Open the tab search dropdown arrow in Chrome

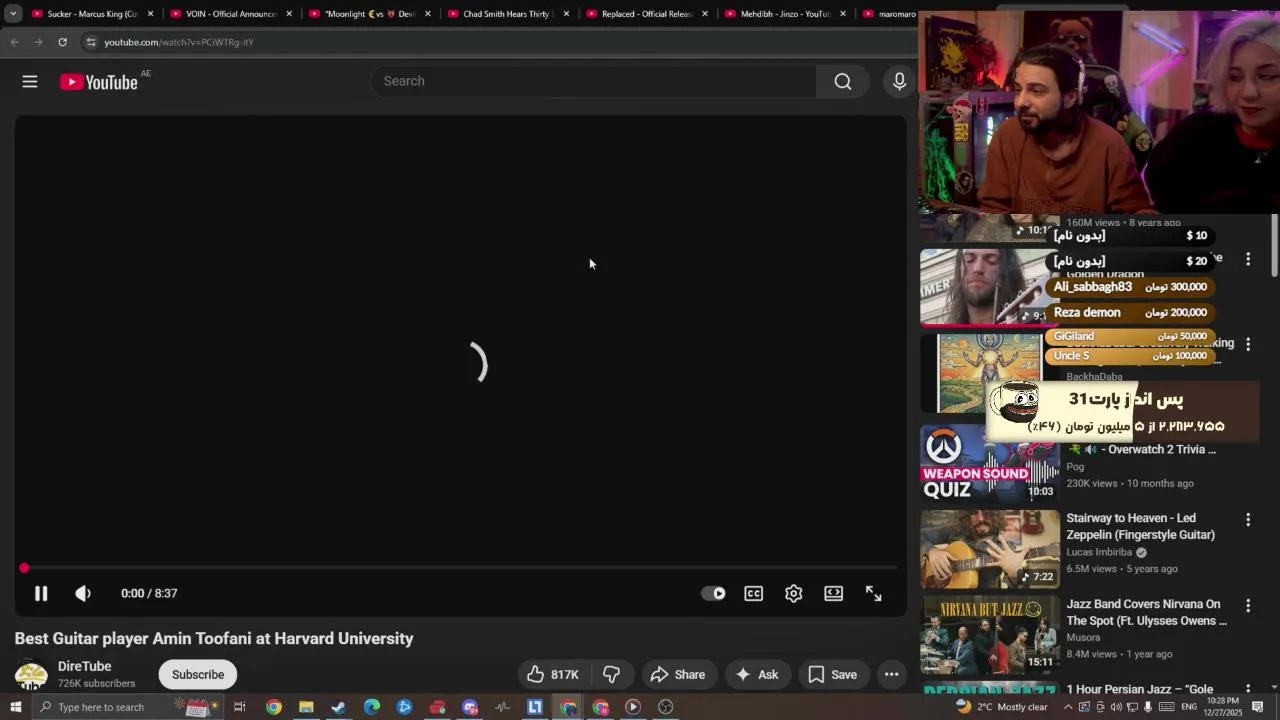[x=13, y=14]
